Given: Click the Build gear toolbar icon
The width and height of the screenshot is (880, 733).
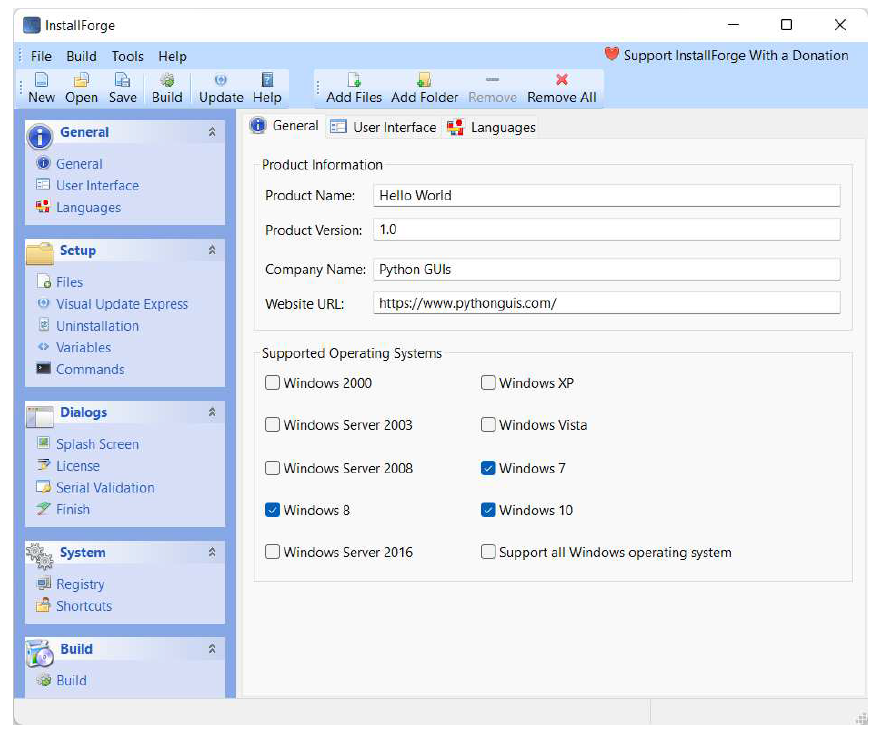Looking at the screenshot, I should click(x=167, y=81).
